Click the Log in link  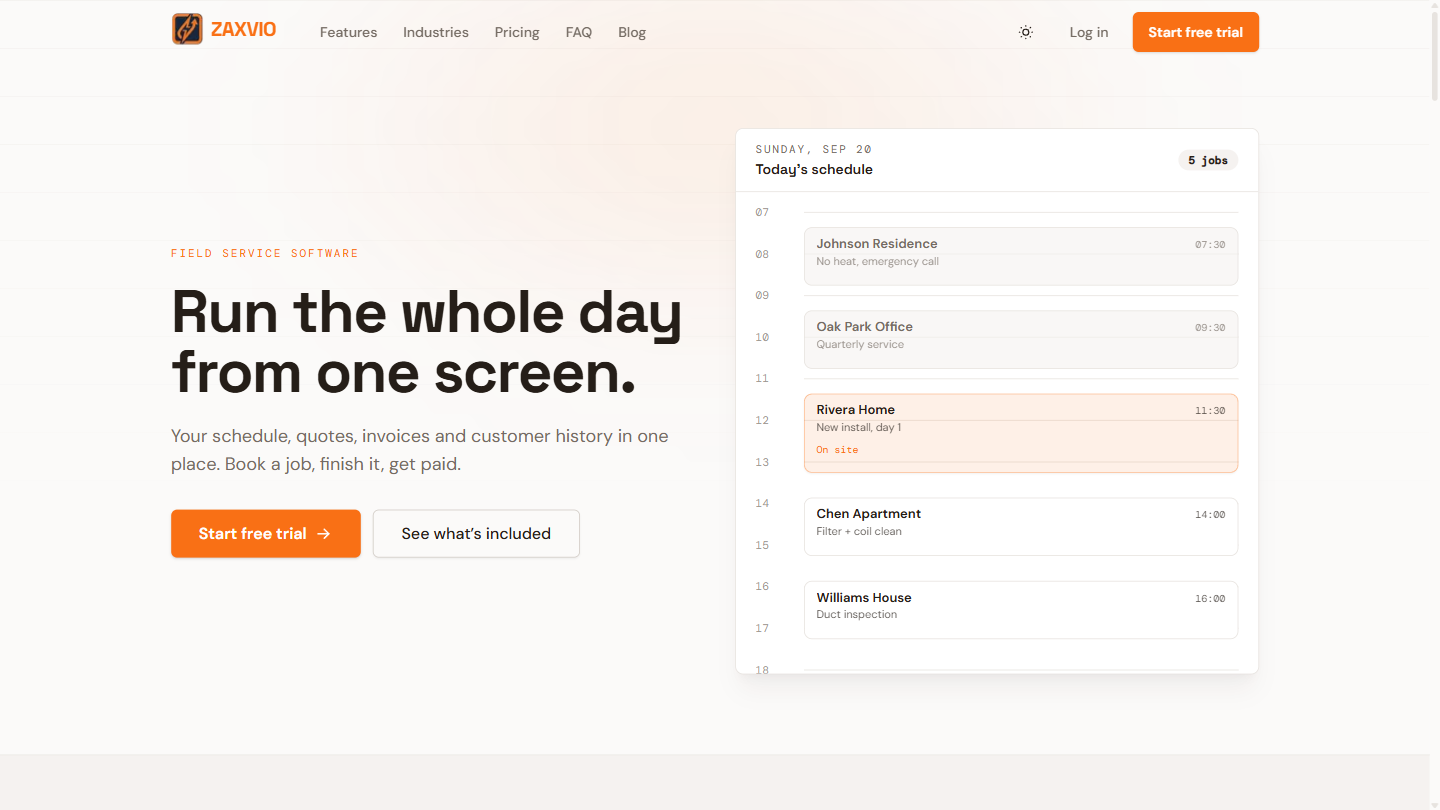1089,32
